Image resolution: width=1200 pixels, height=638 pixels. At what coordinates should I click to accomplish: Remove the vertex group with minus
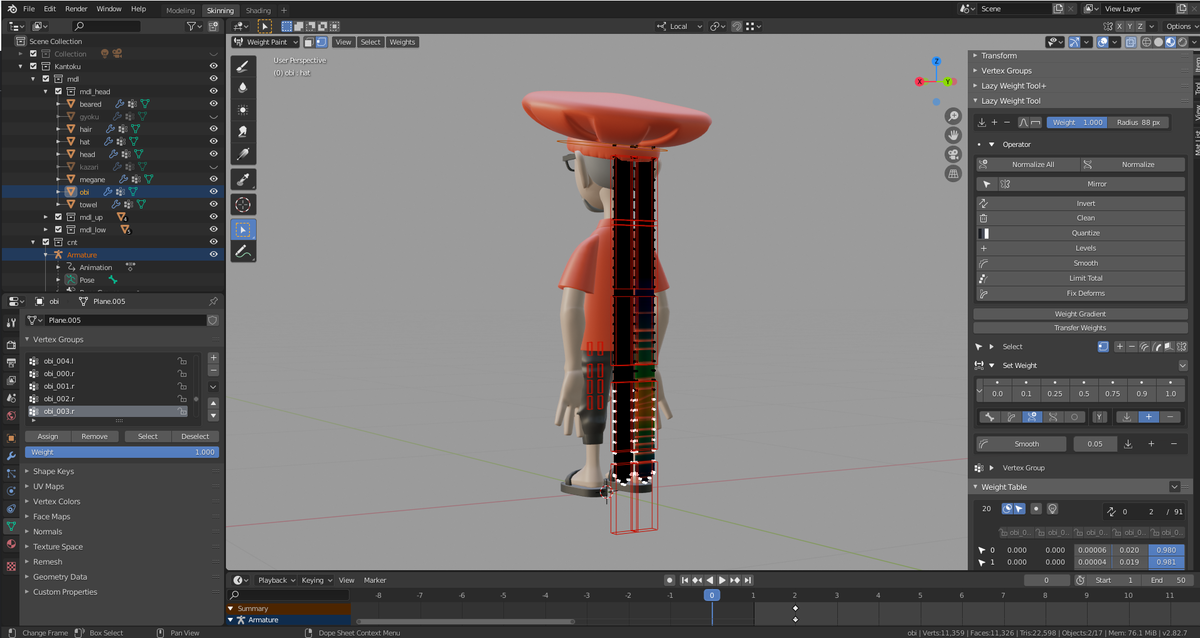tap(213, 370)
